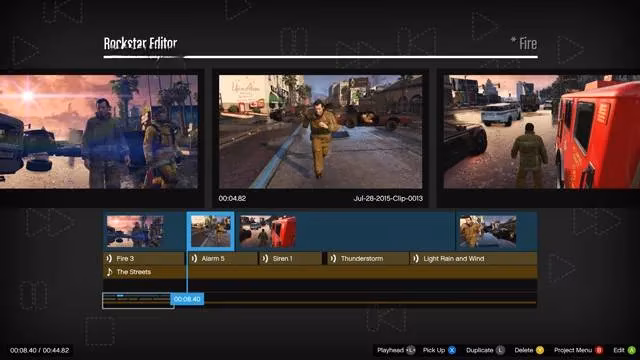Image resolution: width=640 pixels, height=360 pixels.
Task: Open the left preview with sunset scene
Action: 99,131
